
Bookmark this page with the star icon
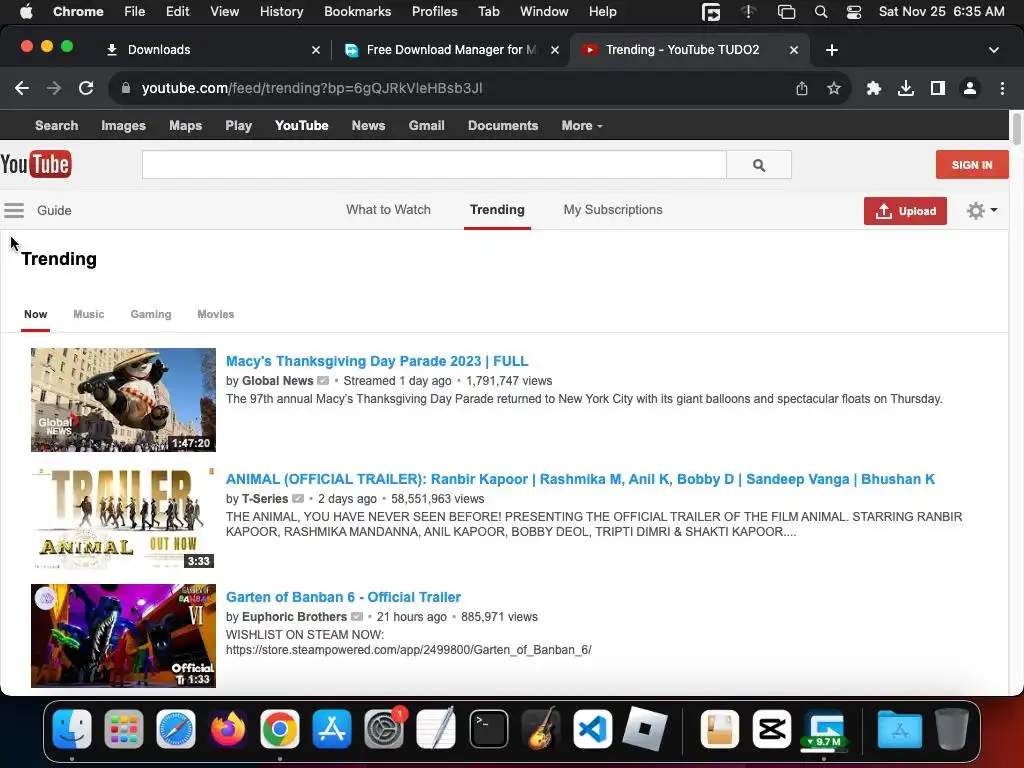[x=834, y=88]
